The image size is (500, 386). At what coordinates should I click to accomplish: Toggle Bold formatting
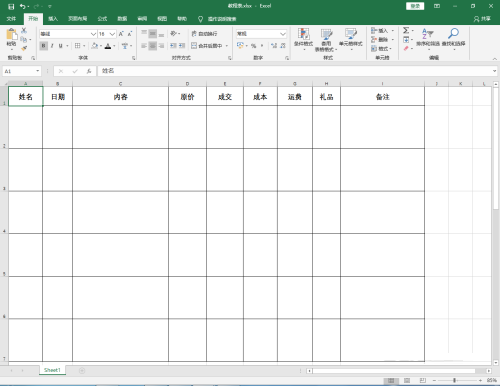44,46
